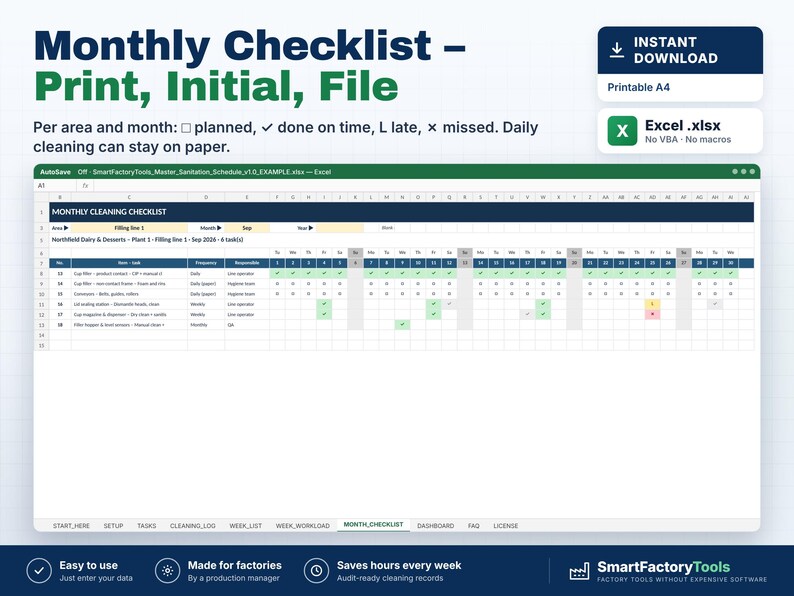Screen dimensions: 794x596
Task: Click the day 30 date header cell
Action: pos(731,263)
